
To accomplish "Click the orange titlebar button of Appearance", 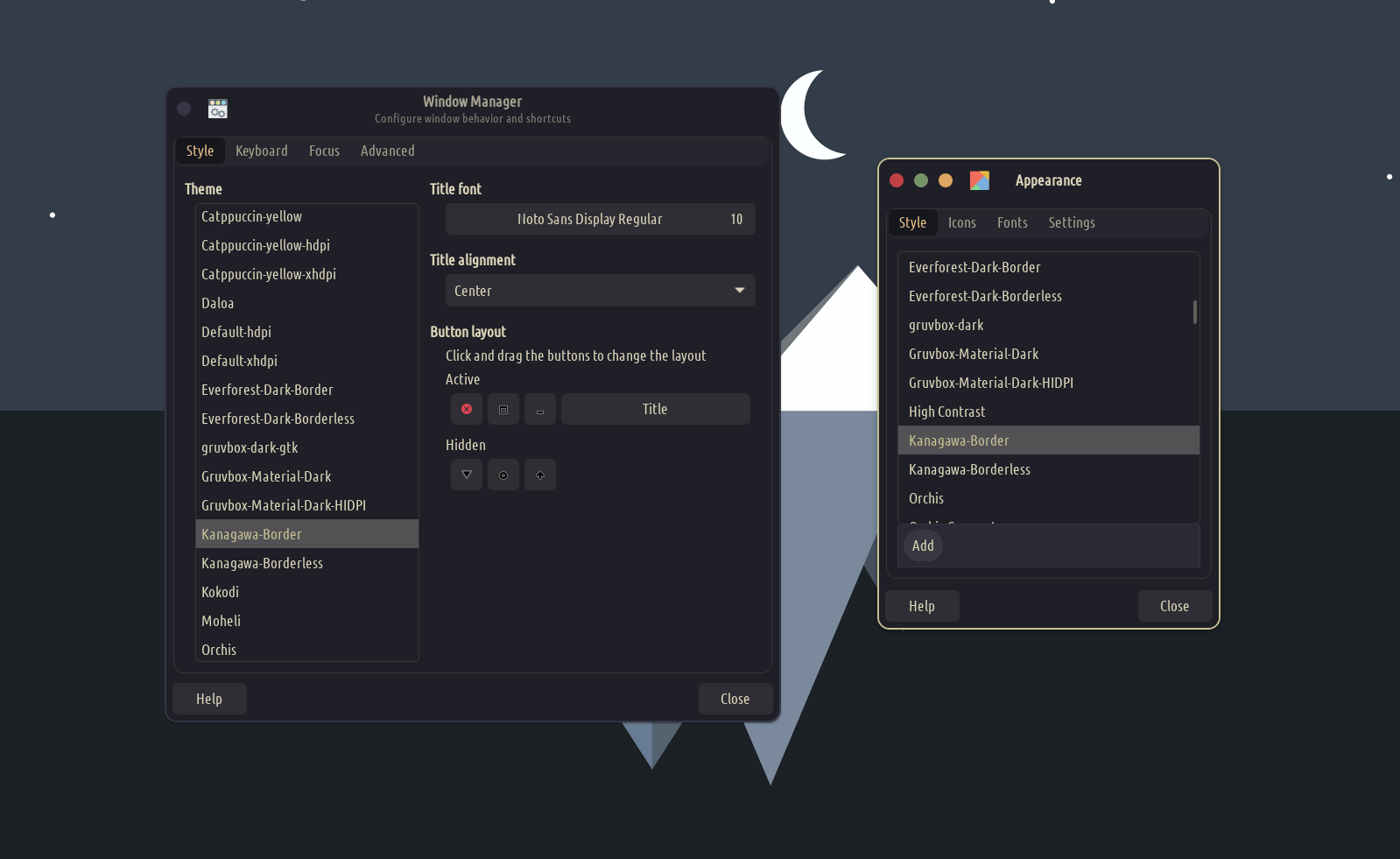I will 946,180.
